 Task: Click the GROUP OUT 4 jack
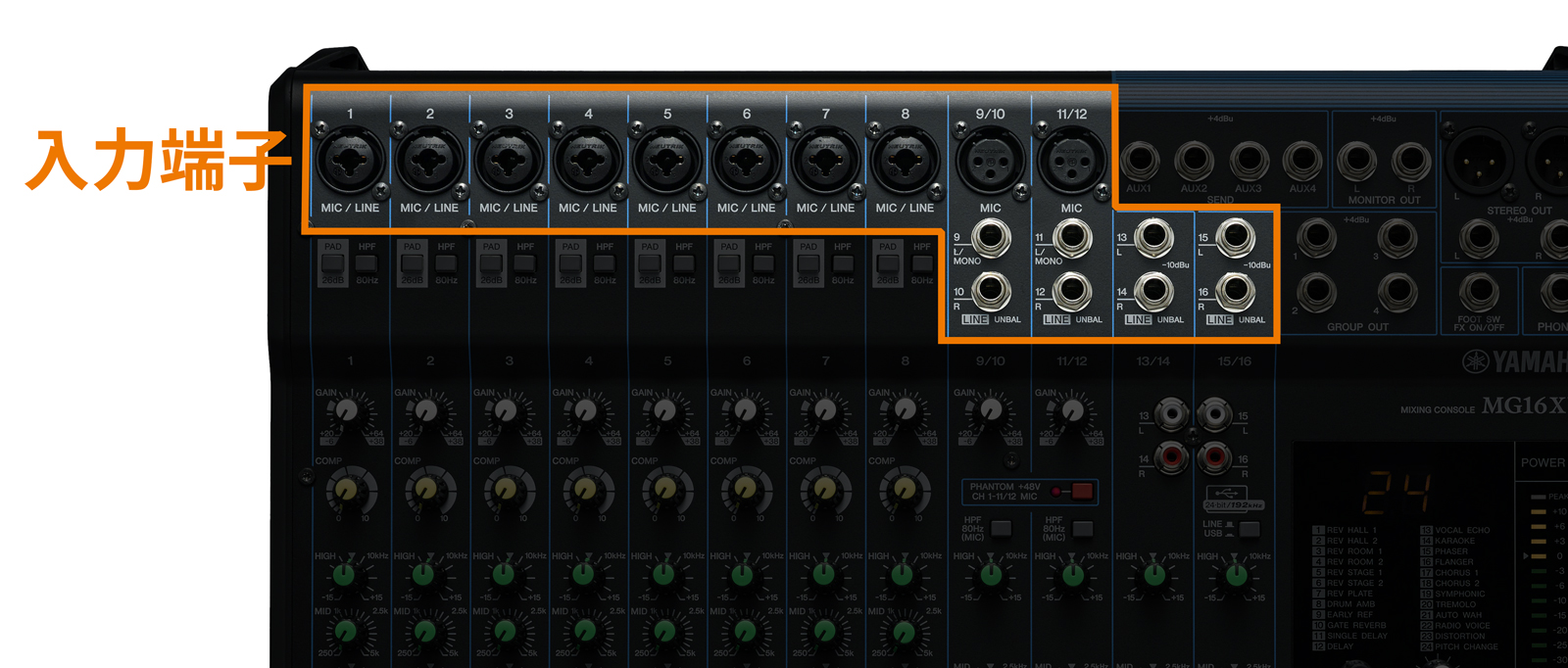[x=1397, y=292]
